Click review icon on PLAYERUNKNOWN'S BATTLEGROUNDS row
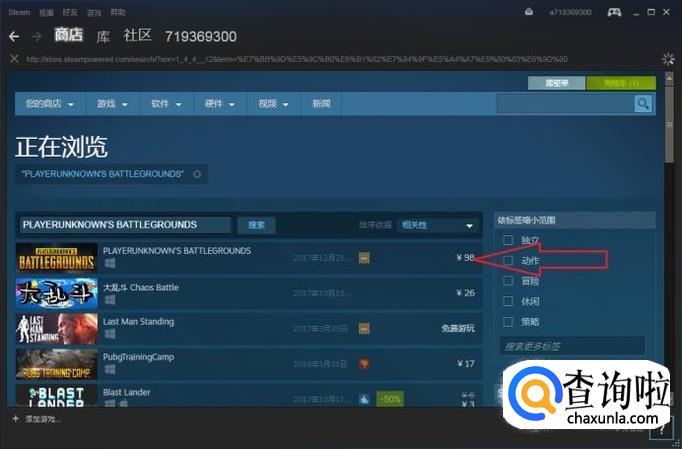Viewport: 682px width, 449px height. click(x=364, y=258)
